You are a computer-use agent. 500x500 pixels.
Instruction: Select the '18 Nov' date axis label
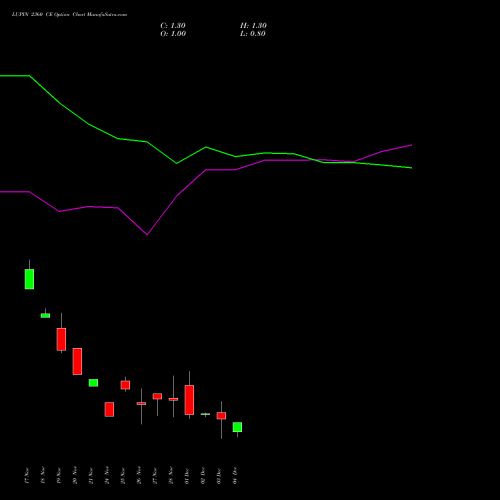tap(43, 475)
